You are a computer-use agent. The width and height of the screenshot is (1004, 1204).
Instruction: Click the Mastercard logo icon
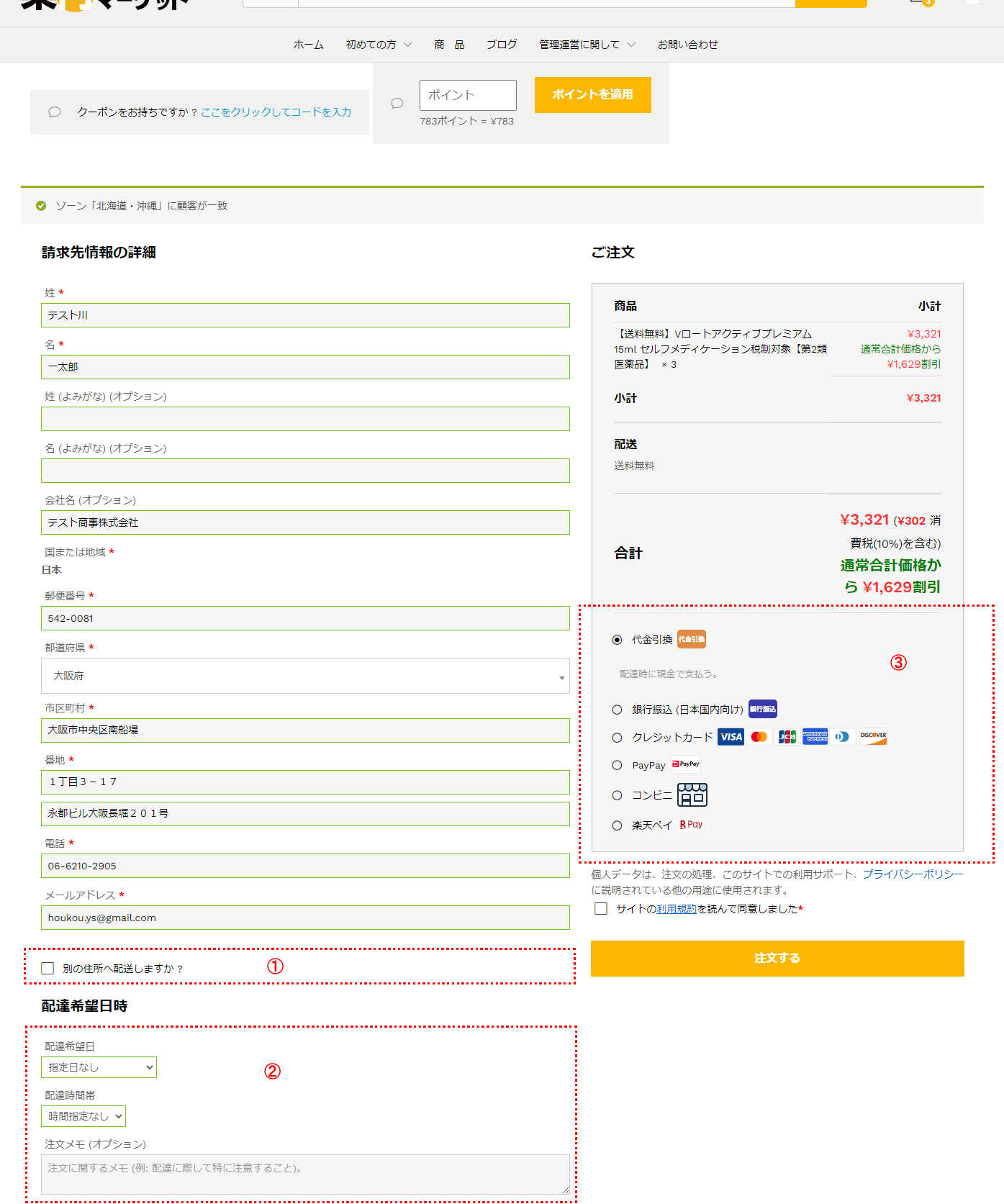click(759, 737)
